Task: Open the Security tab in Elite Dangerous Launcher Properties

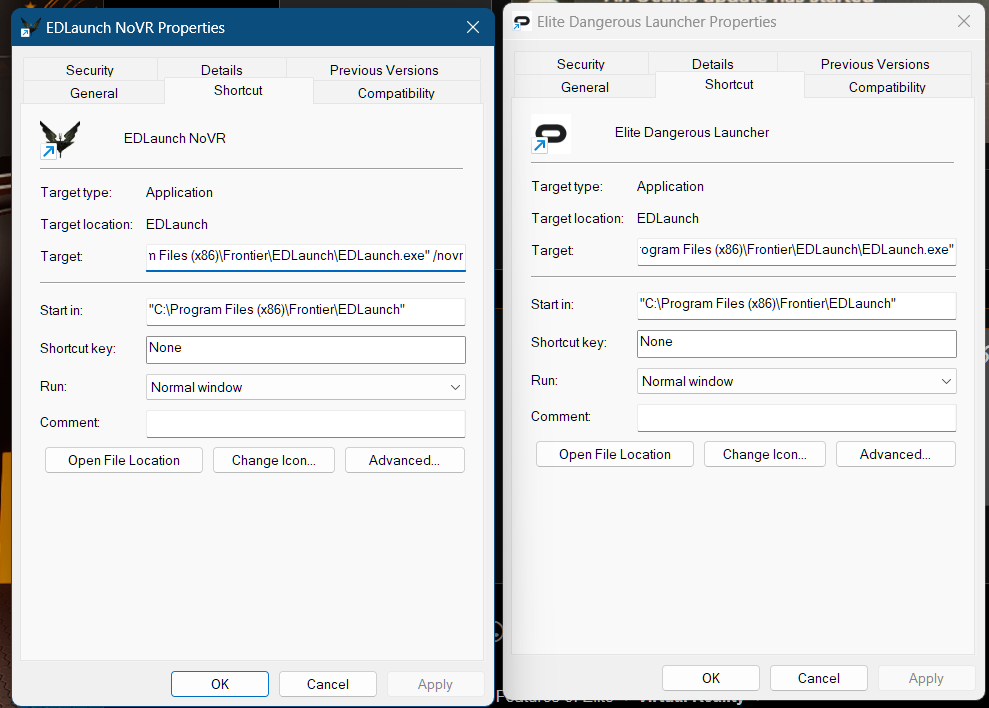Action: 581,64
